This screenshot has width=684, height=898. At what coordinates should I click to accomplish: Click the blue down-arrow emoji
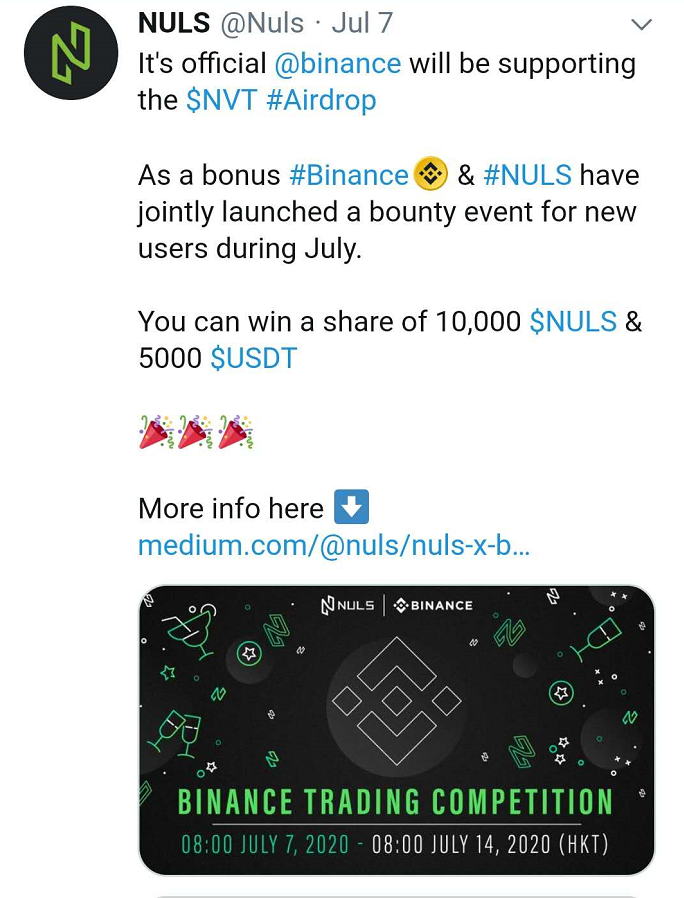click(351, 507)
